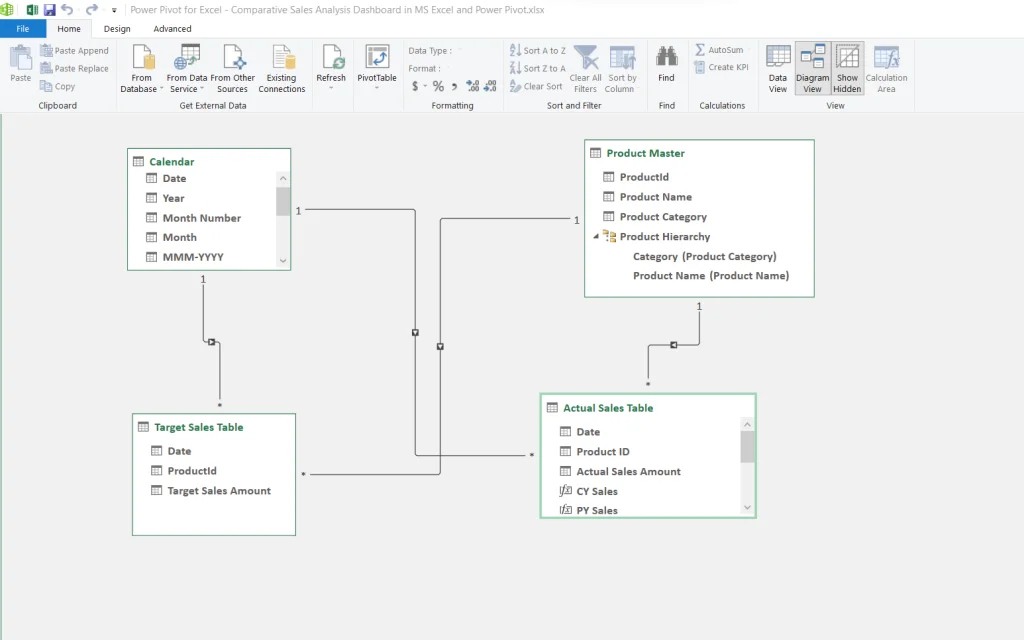Click Create KPI
Screen dimensions: 1024x640
point(722,67)
